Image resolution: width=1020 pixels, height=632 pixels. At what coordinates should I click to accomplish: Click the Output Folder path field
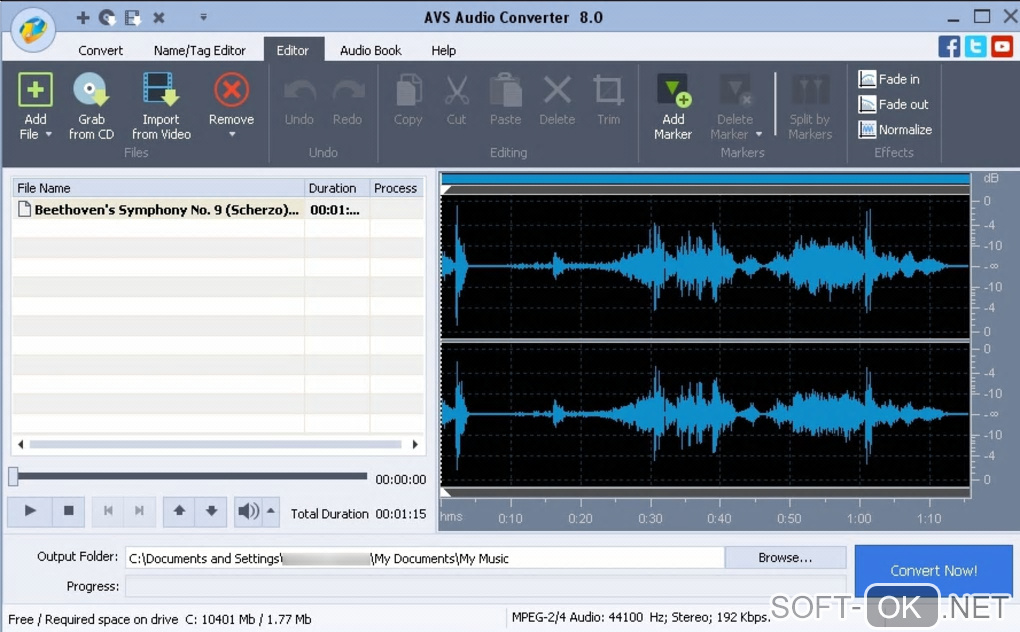coord(425,558)
